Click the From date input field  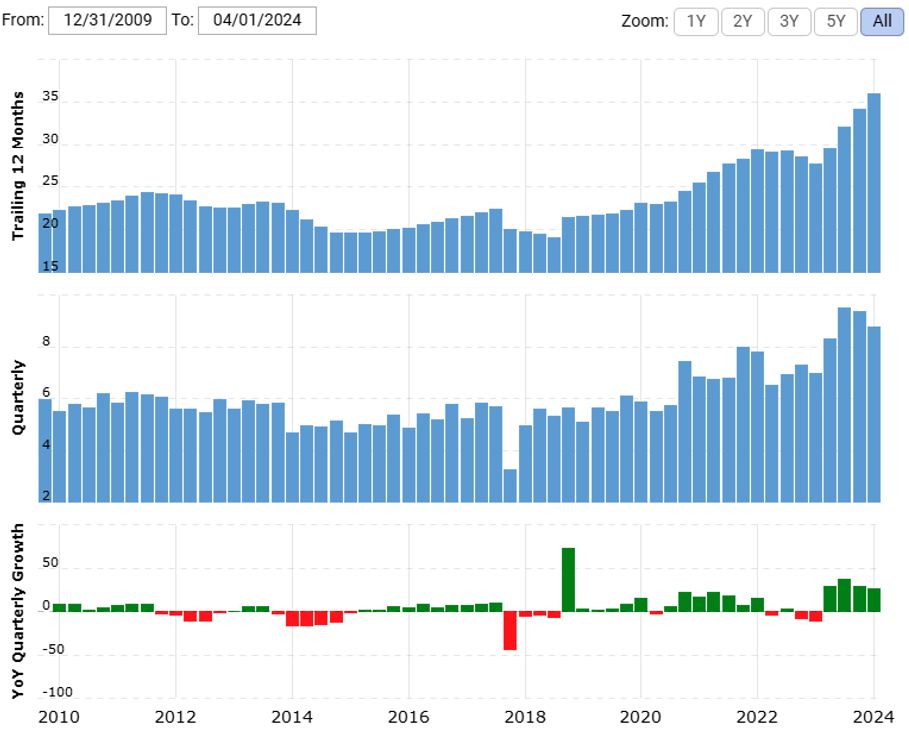pos(107,20)
